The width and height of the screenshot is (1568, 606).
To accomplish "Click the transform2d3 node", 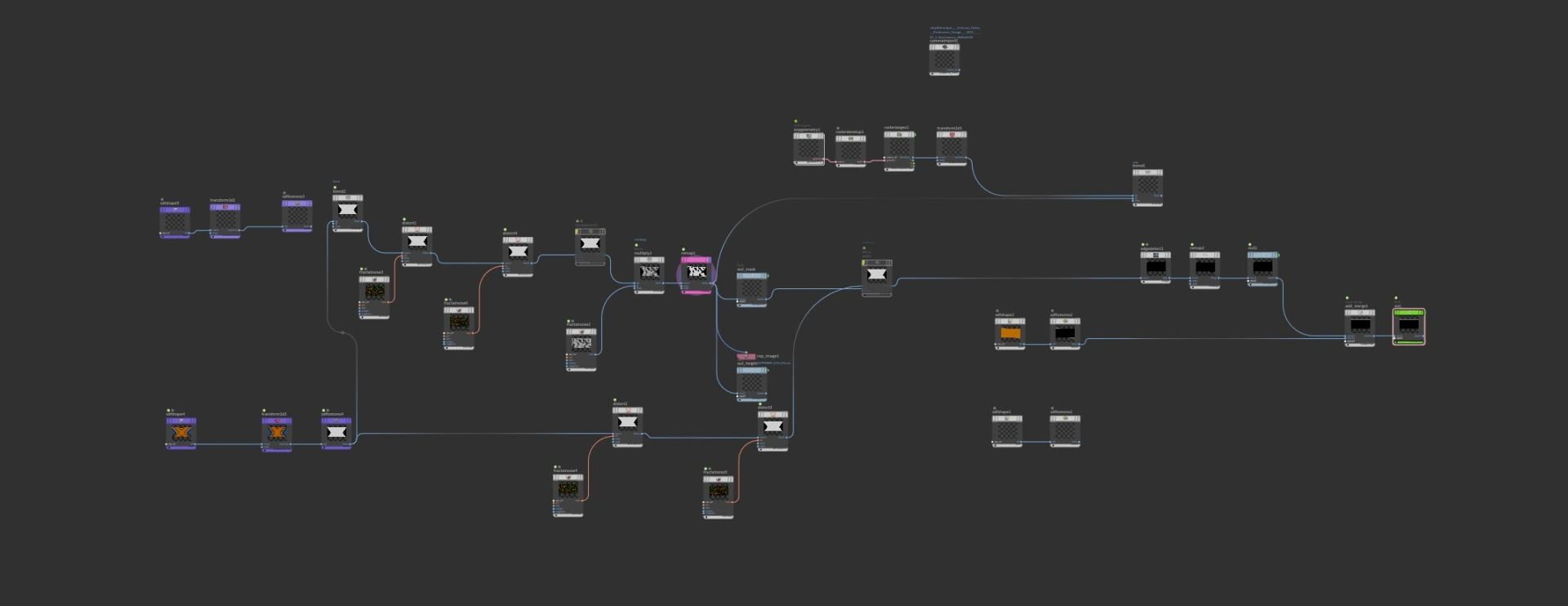I will tap(277, 432).
